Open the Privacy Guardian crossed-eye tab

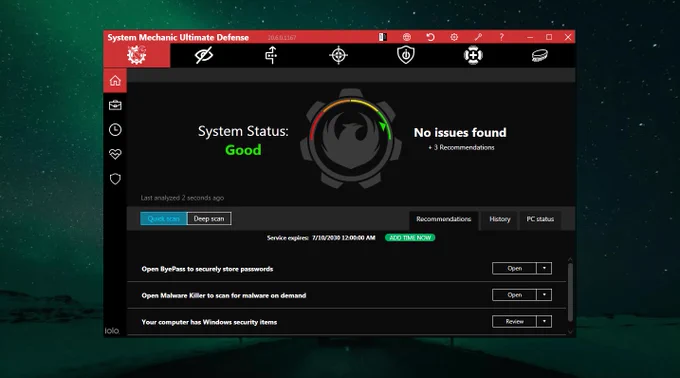point(204,55)
